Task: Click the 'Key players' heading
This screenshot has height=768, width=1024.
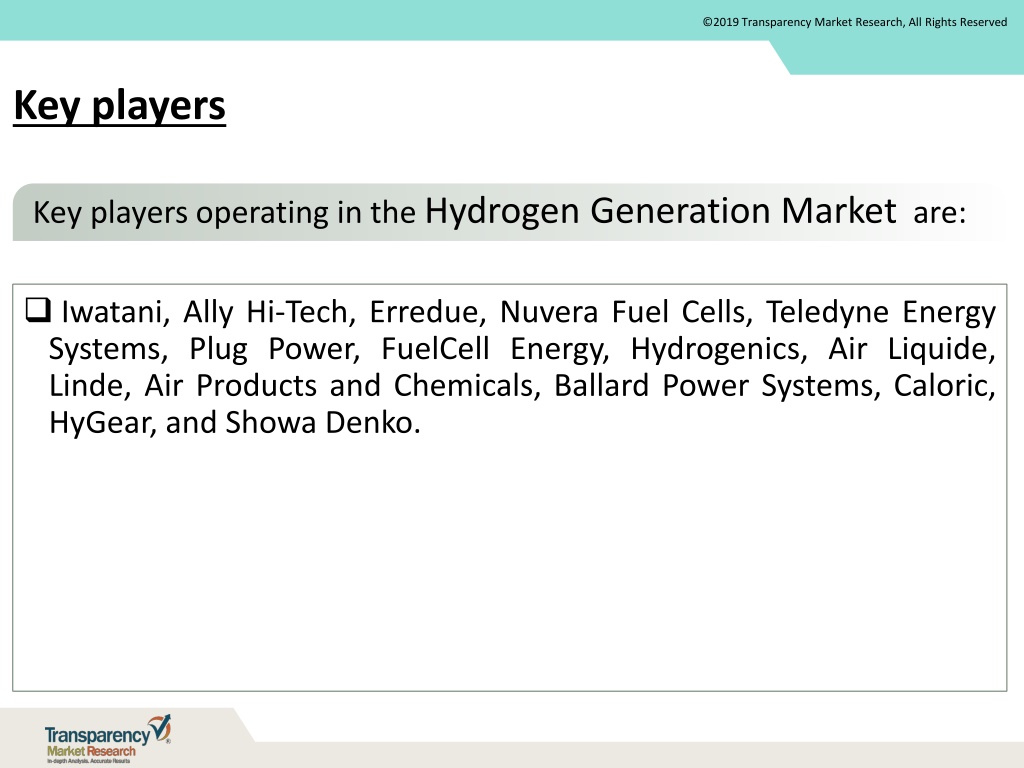Action: (x=120, y=105)
